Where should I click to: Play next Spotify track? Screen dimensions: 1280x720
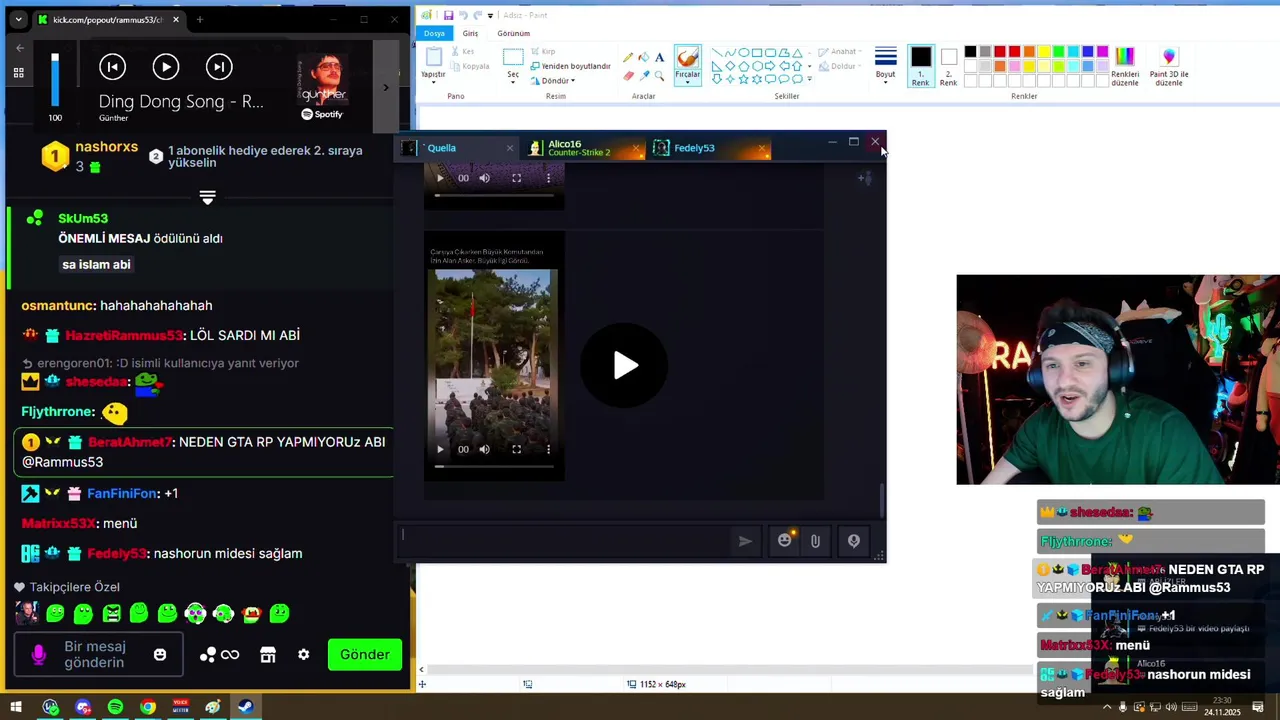click(x=219, y=67)
